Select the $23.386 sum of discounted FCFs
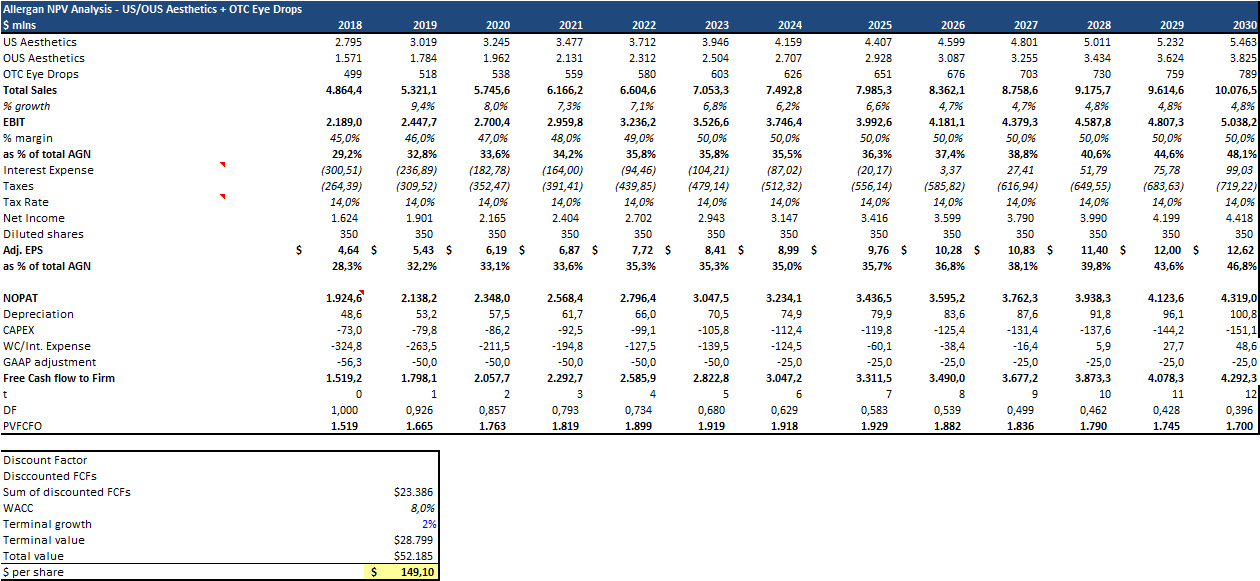Screen dimensions: 1260x581 [415, 491]
